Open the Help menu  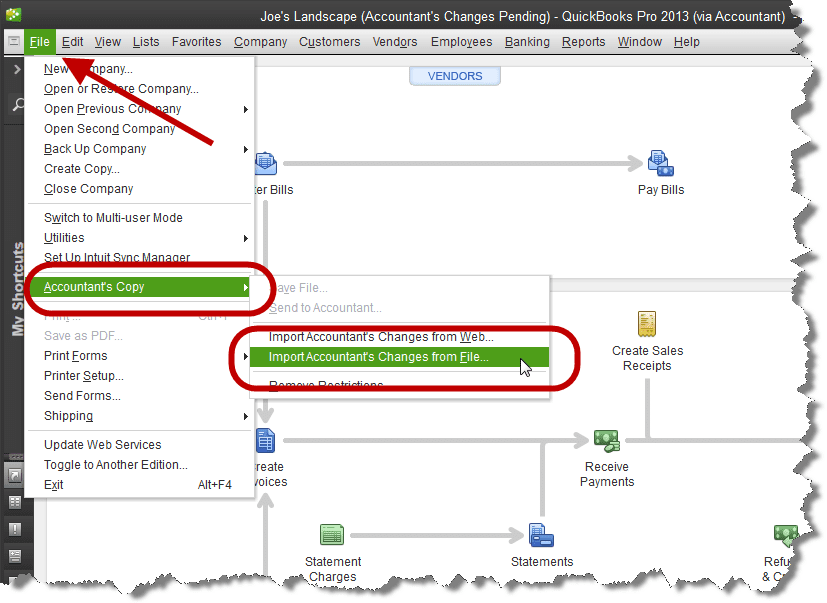click(686, 42)
